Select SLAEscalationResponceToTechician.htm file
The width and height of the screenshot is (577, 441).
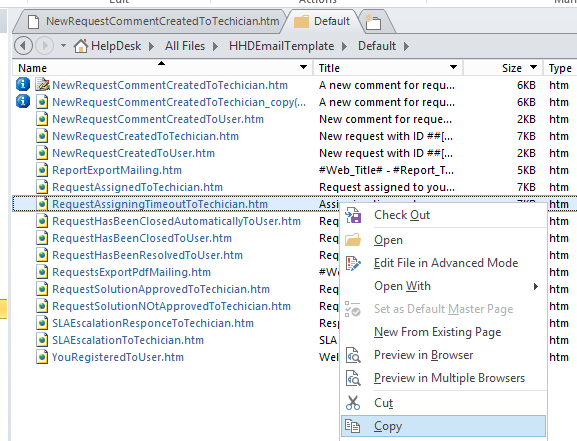[x=153, y=323]
